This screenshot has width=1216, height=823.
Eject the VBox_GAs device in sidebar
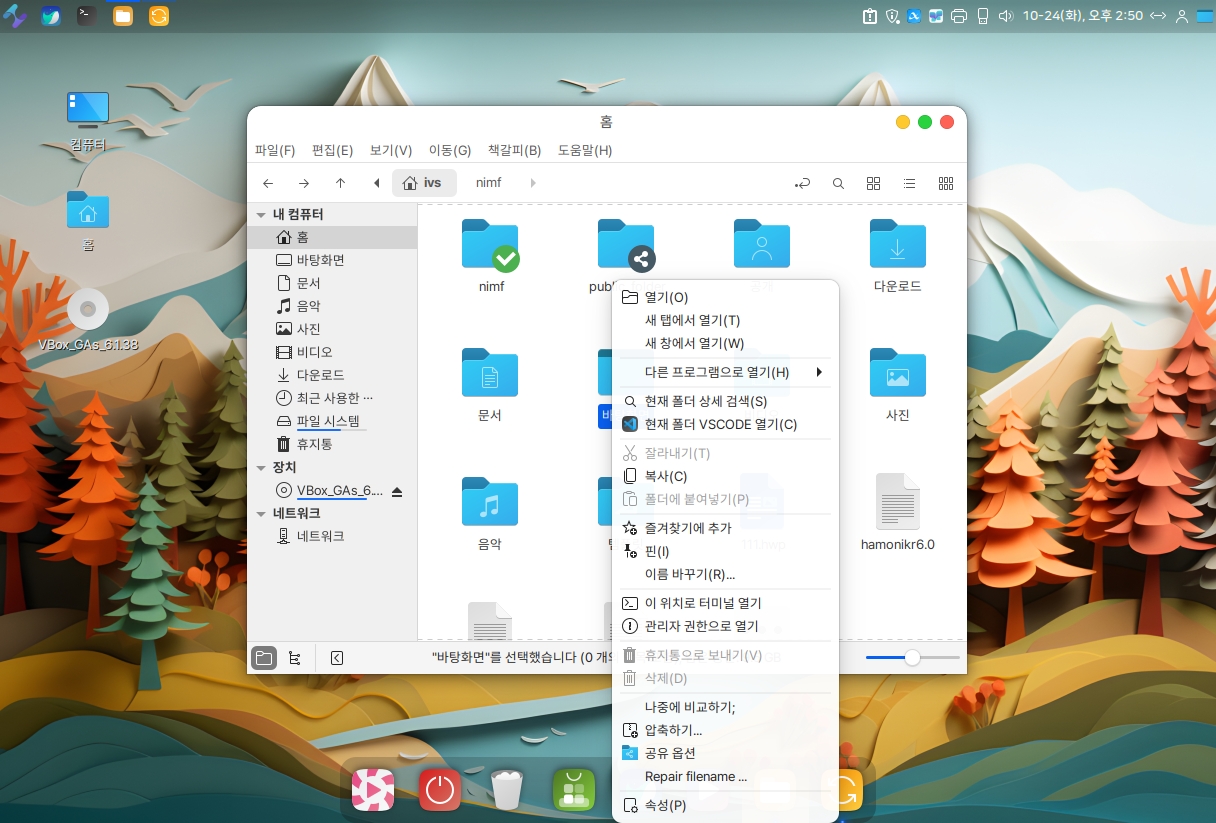coord(397,491)
